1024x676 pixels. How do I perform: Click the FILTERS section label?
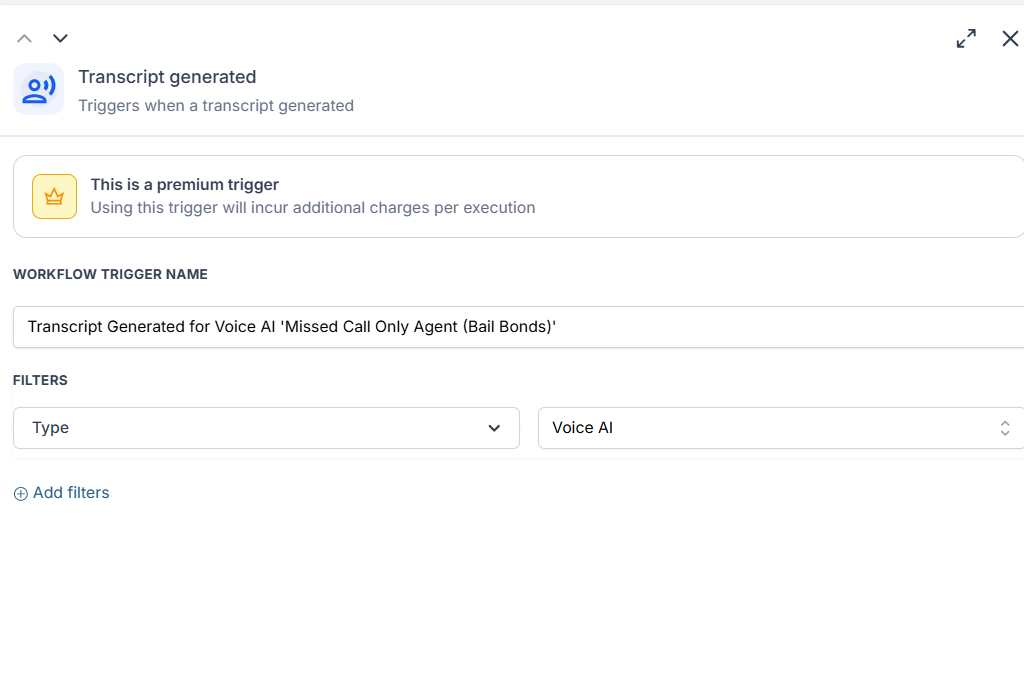pyautogui.click(x=40, y=380)
